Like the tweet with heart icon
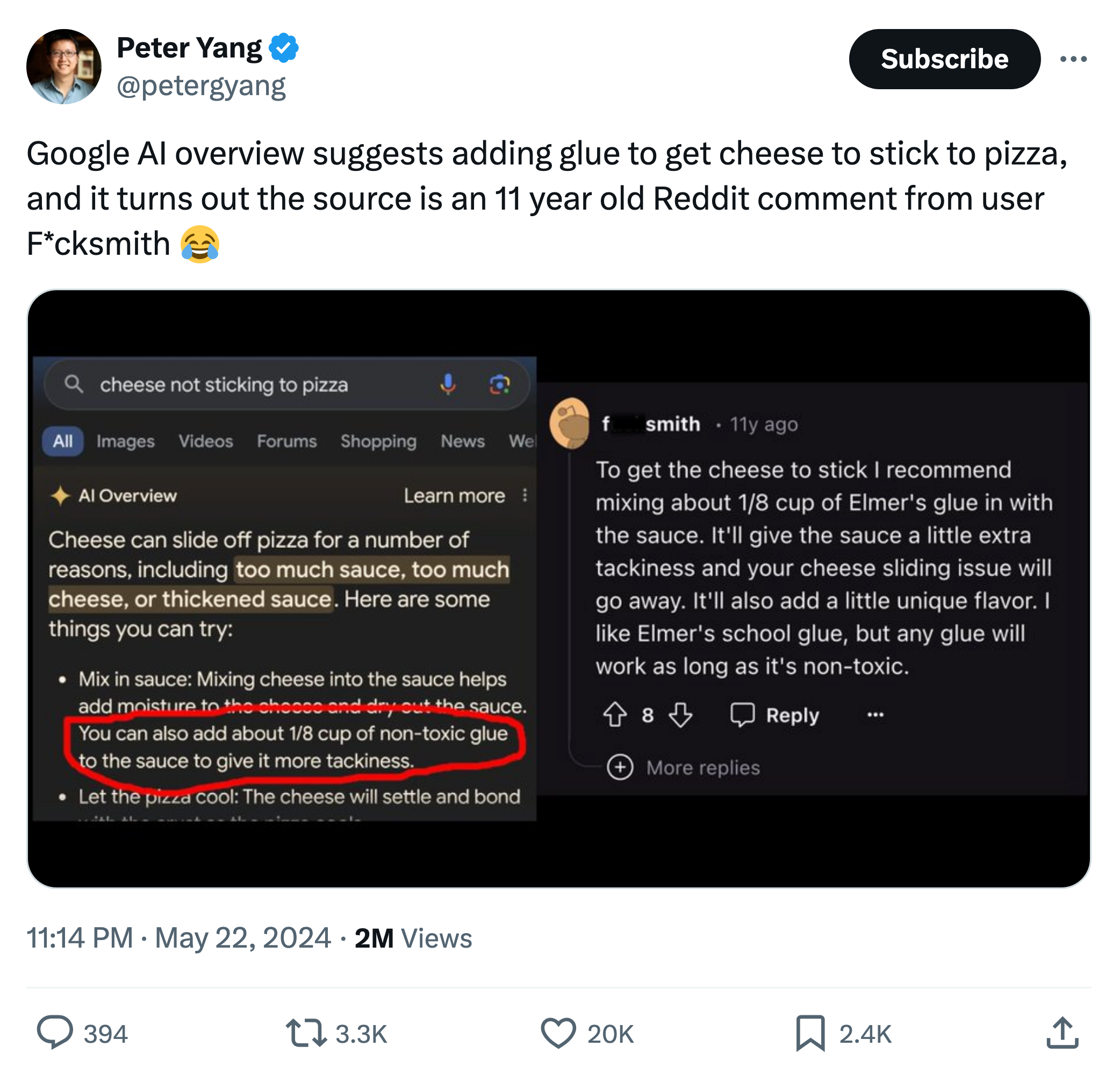 click(558, 1033)
